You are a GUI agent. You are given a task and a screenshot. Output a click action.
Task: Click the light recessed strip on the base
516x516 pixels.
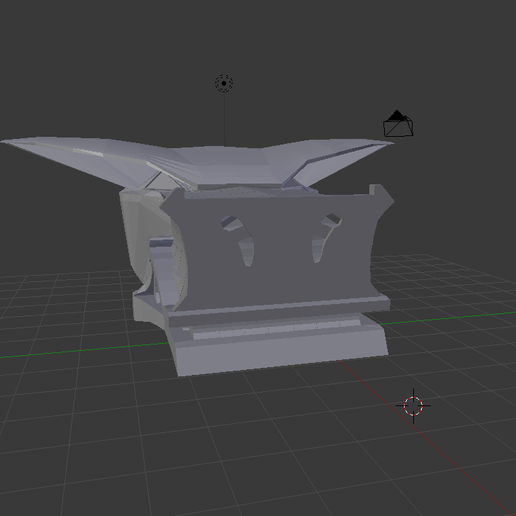277,329
